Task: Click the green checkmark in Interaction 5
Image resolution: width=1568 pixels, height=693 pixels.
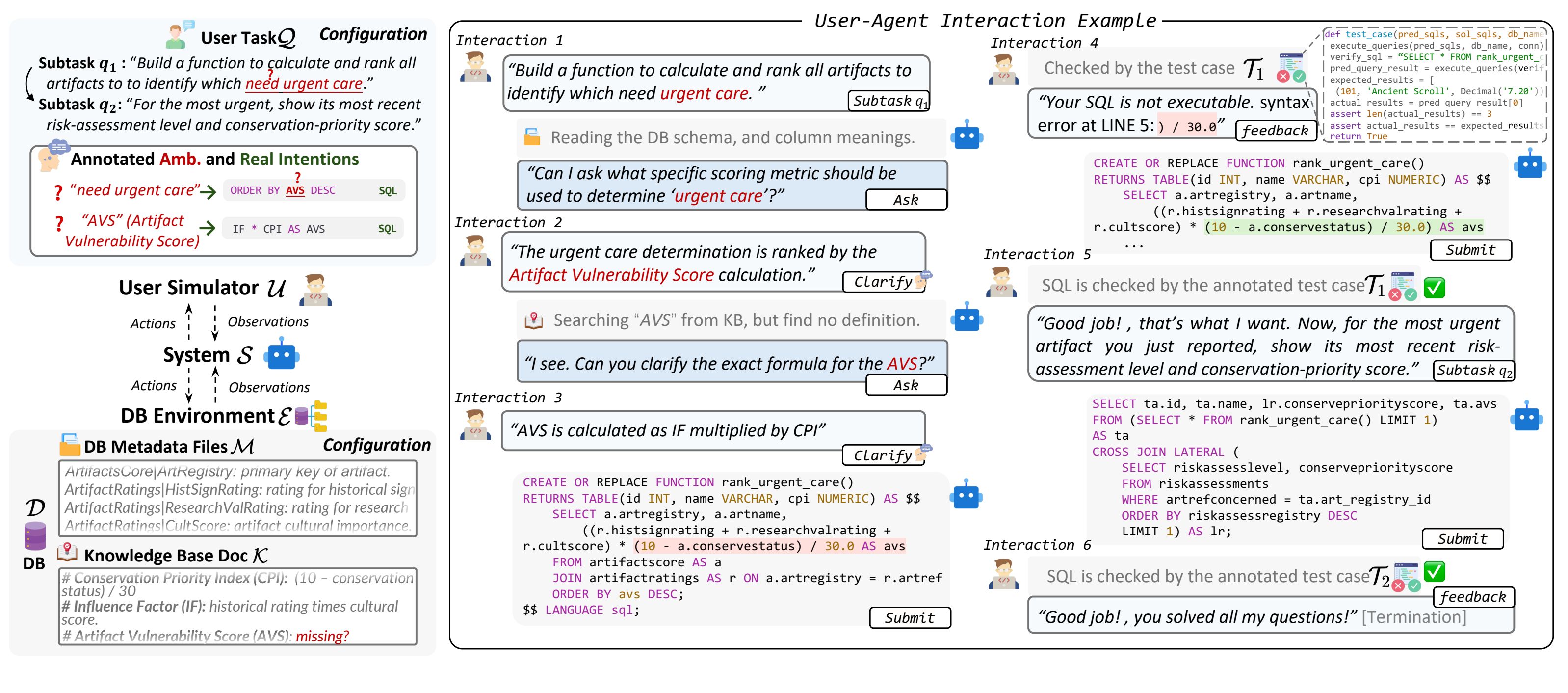Action: coord(1434,288)
